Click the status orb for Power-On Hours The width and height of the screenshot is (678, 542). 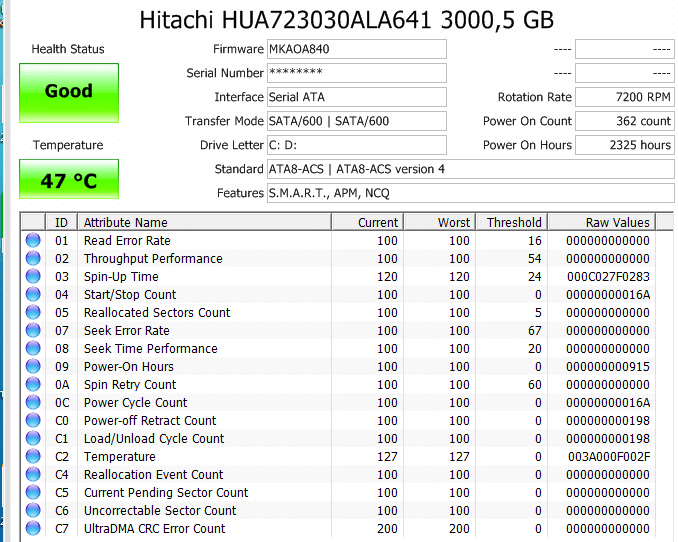point(33,366)
